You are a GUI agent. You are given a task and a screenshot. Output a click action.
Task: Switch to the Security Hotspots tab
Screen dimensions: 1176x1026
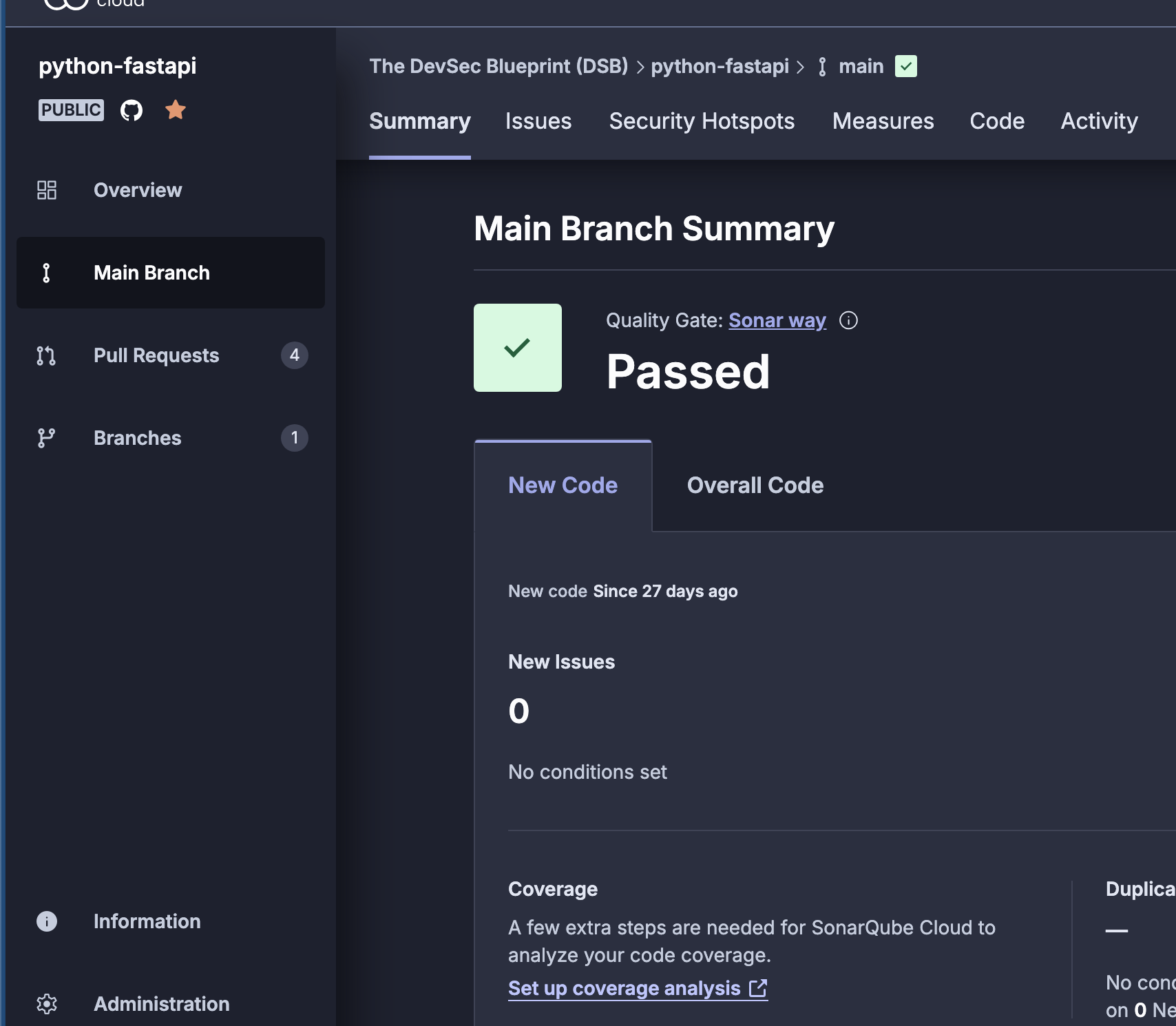click(702, 121)
